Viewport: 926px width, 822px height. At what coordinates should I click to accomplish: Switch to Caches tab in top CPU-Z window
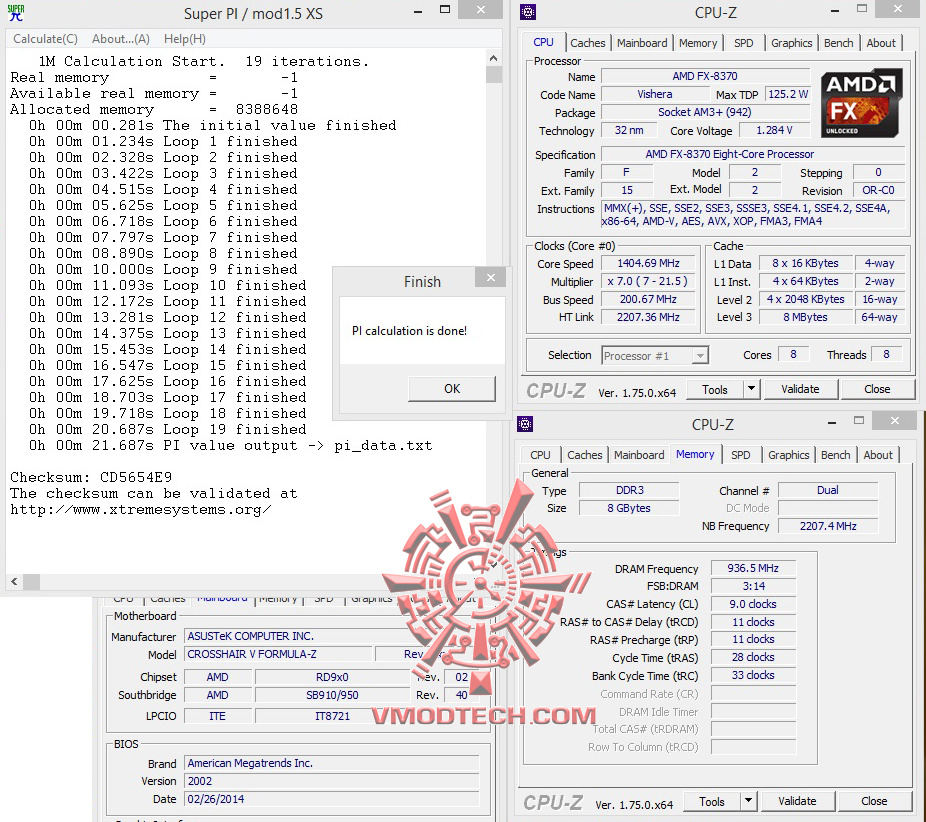tap(587, 43)
